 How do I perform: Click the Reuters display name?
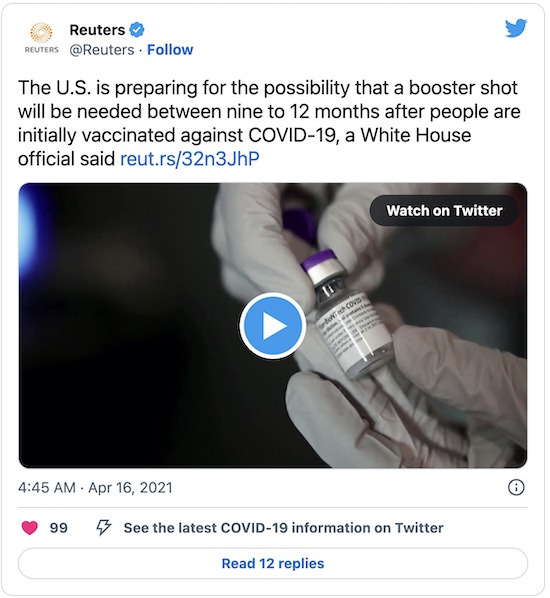(97, 30)
